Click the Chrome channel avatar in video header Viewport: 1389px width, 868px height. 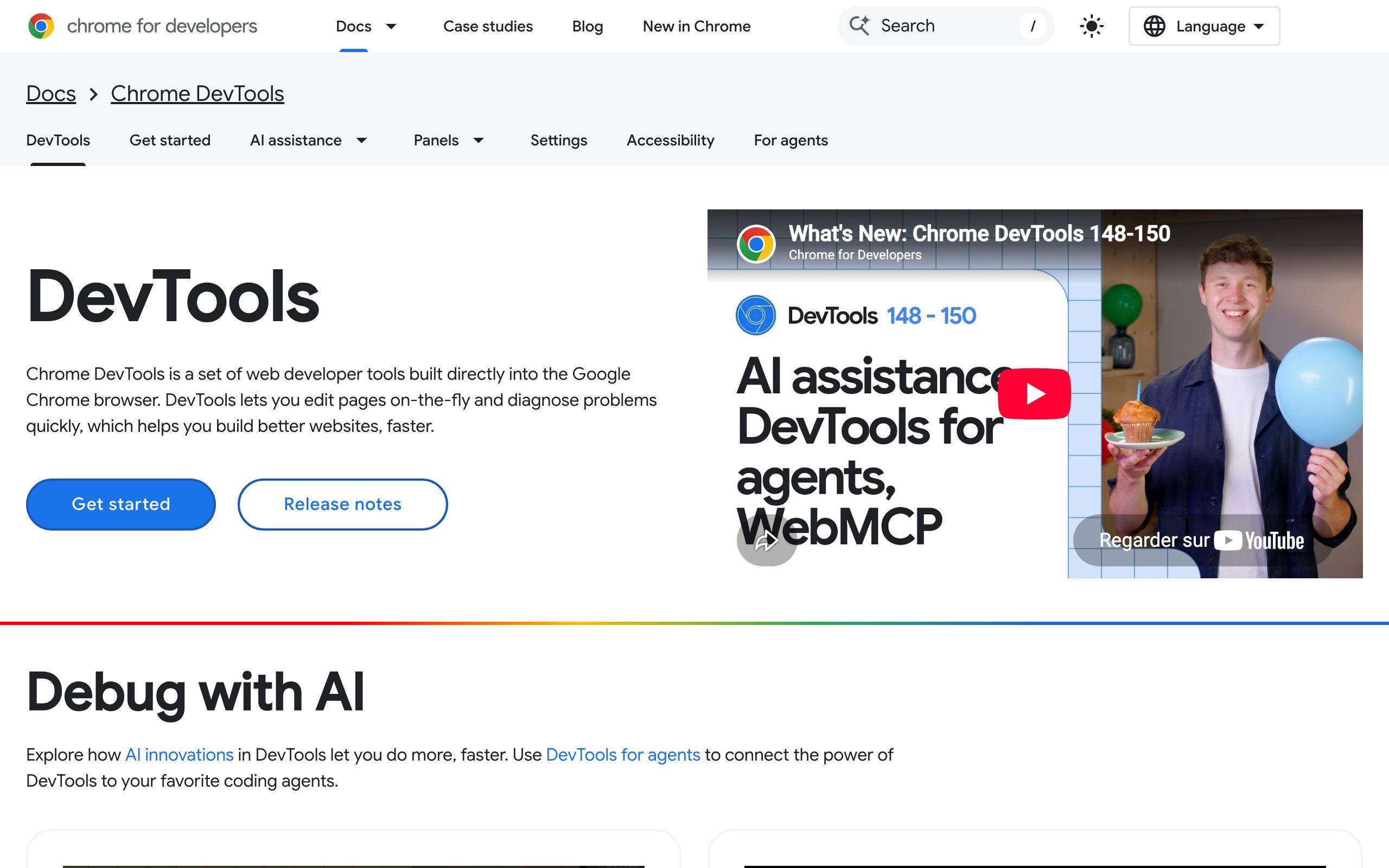click(756, 244)
